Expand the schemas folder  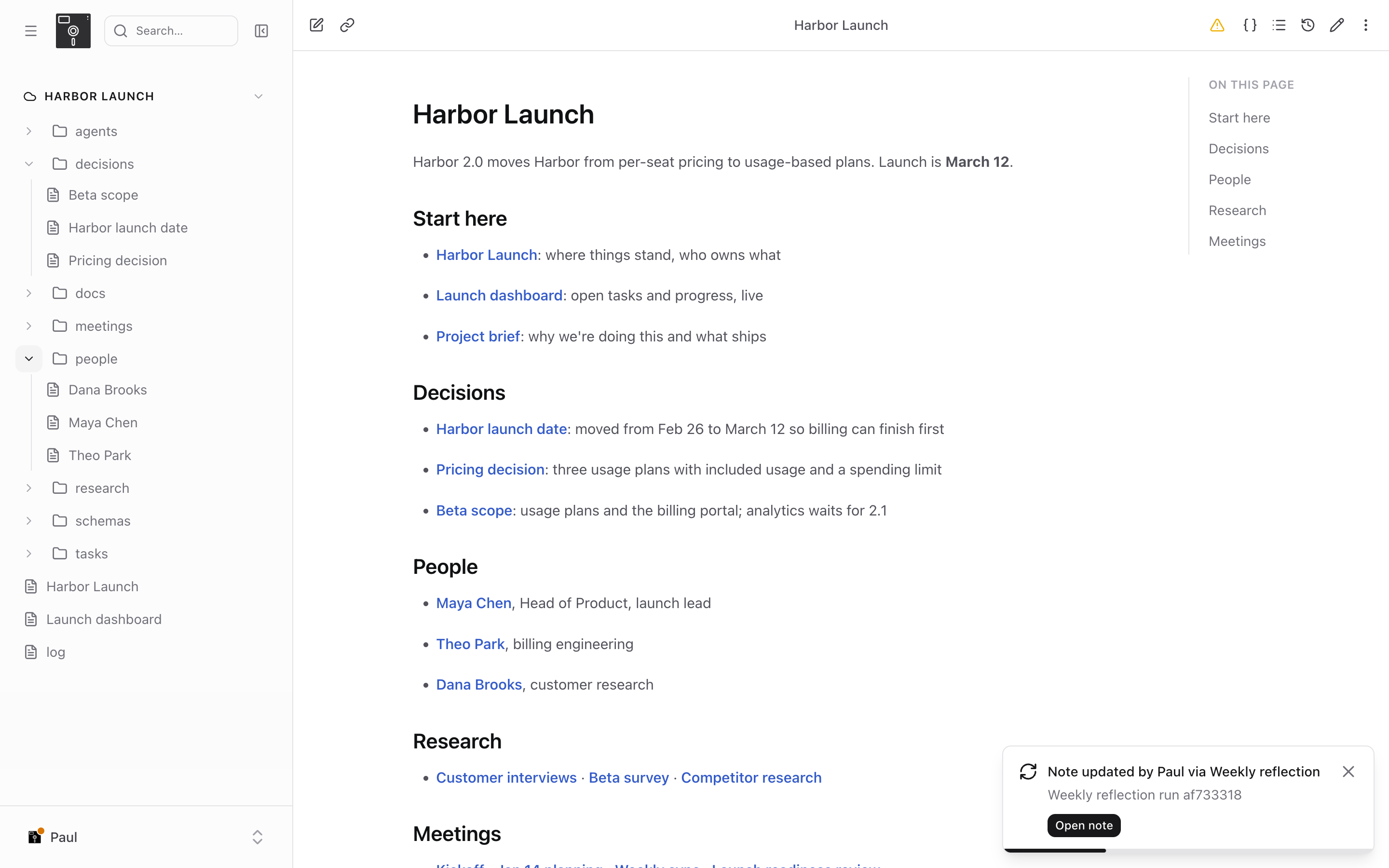click(x=29, y=521)
